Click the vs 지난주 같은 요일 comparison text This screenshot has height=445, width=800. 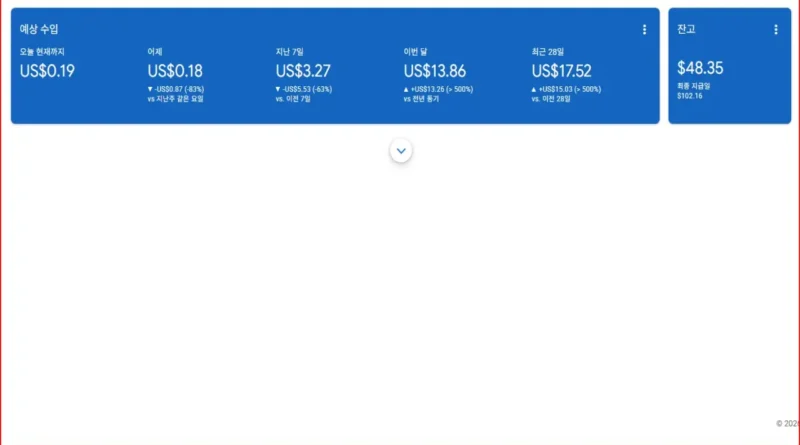coord(176,98)
